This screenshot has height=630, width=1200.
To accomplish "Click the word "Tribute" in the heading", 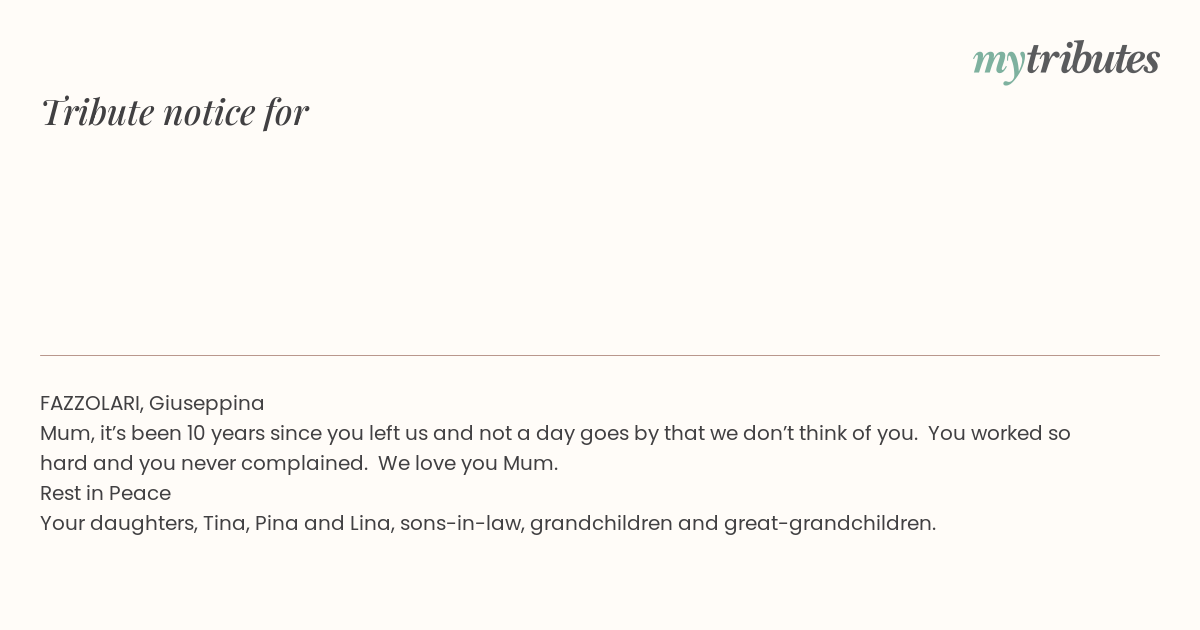I will point(98,112).
